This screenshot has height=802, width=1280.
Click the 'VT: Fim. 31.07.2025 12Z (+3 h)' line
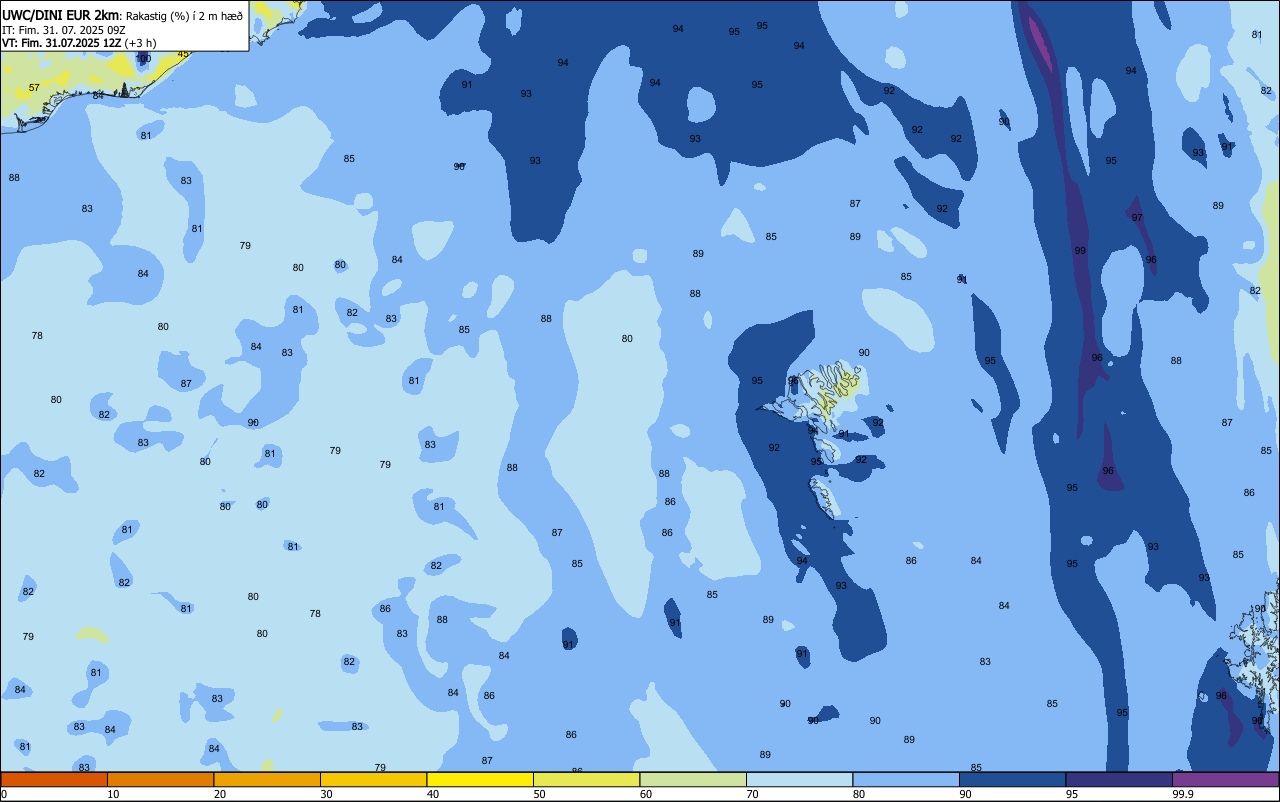pos(79,43)
